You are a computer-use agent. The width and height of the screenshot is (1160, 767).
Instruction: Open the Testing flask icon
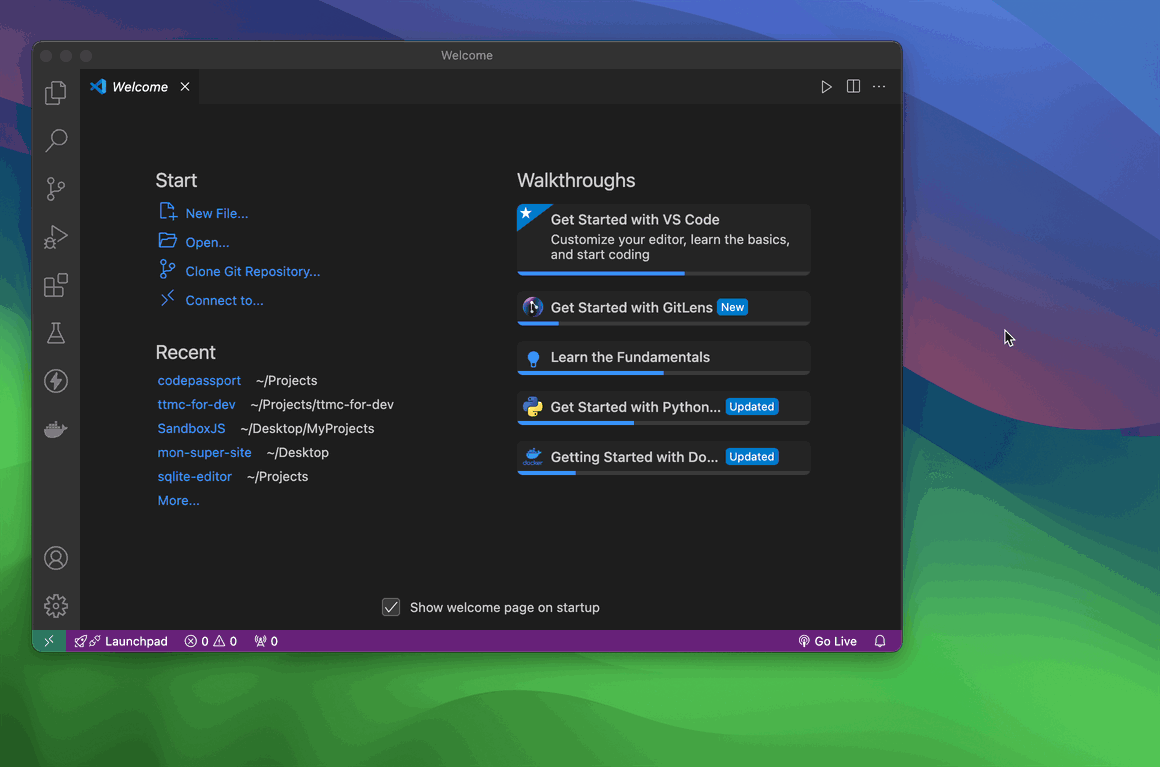tap(55, 333)
